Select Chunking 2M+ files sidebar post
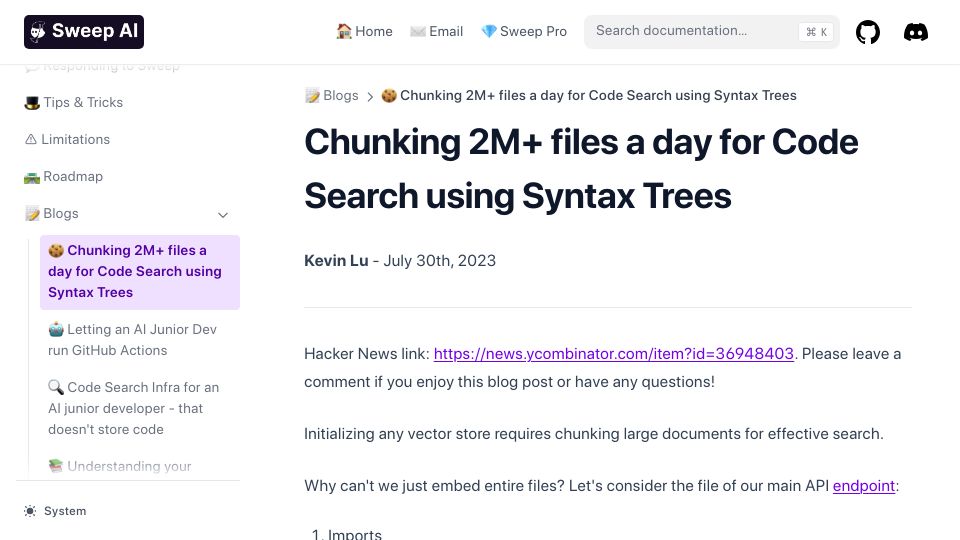 pos(140,272)
